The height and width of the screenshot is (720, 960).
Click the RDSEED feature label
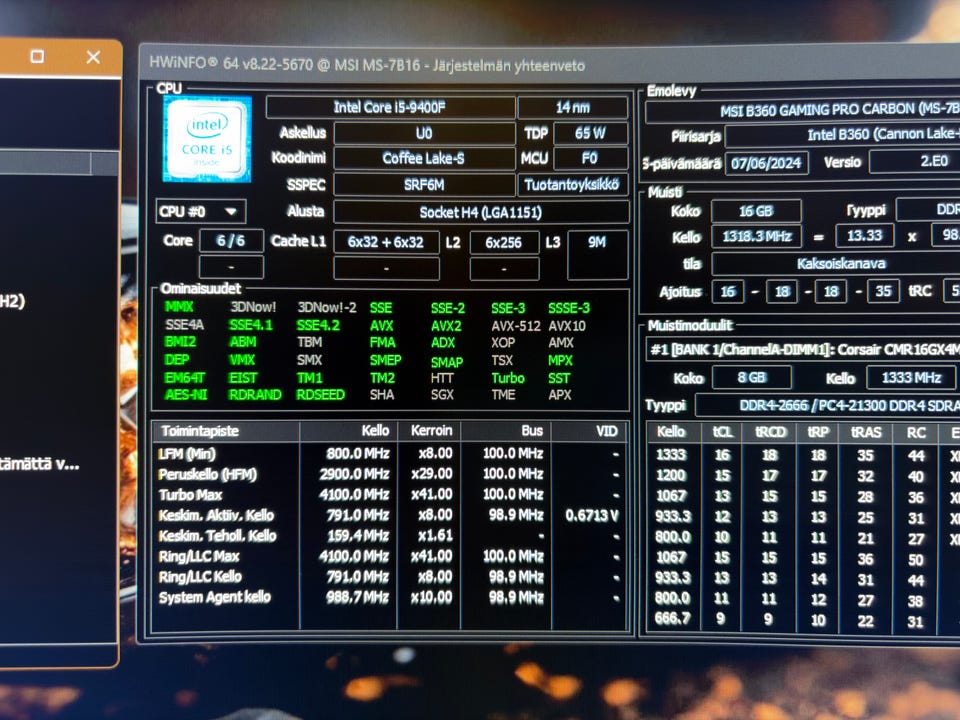tap(320, 394)
